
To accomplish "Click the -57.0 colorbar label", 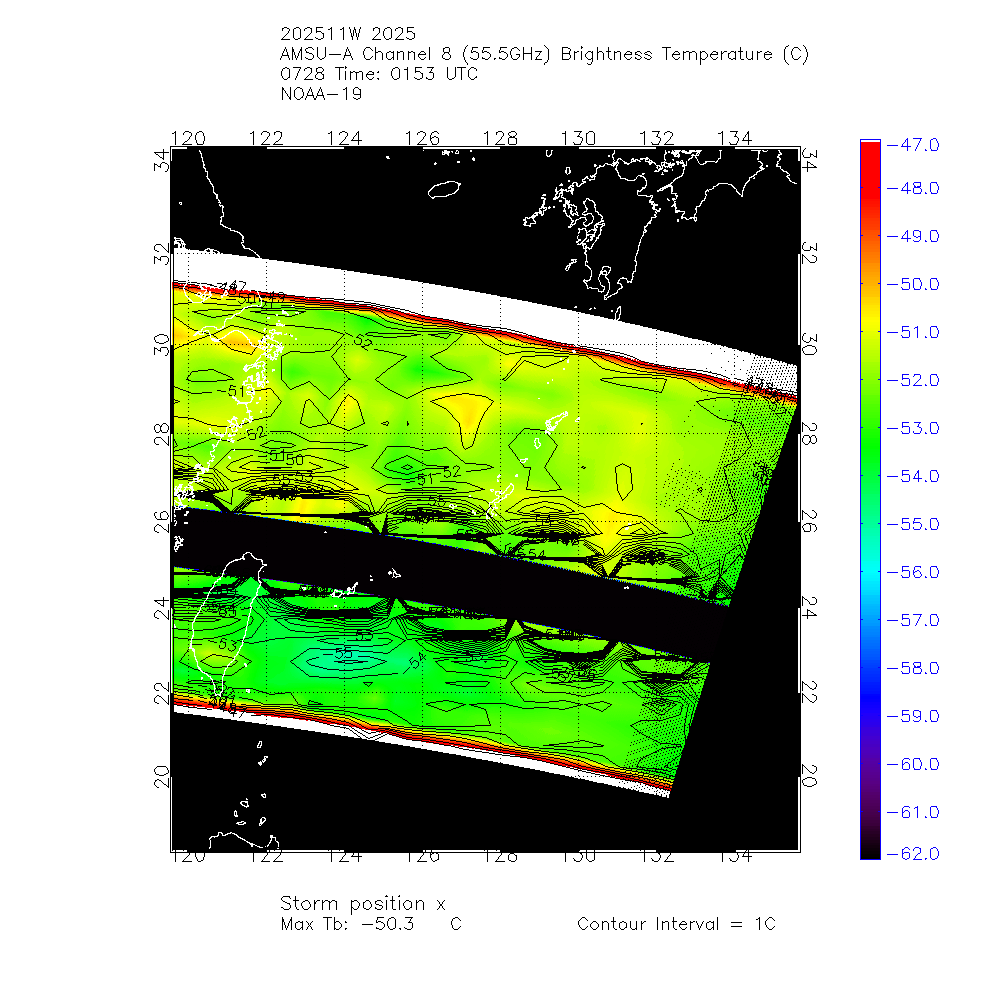I will click(913, 620).
